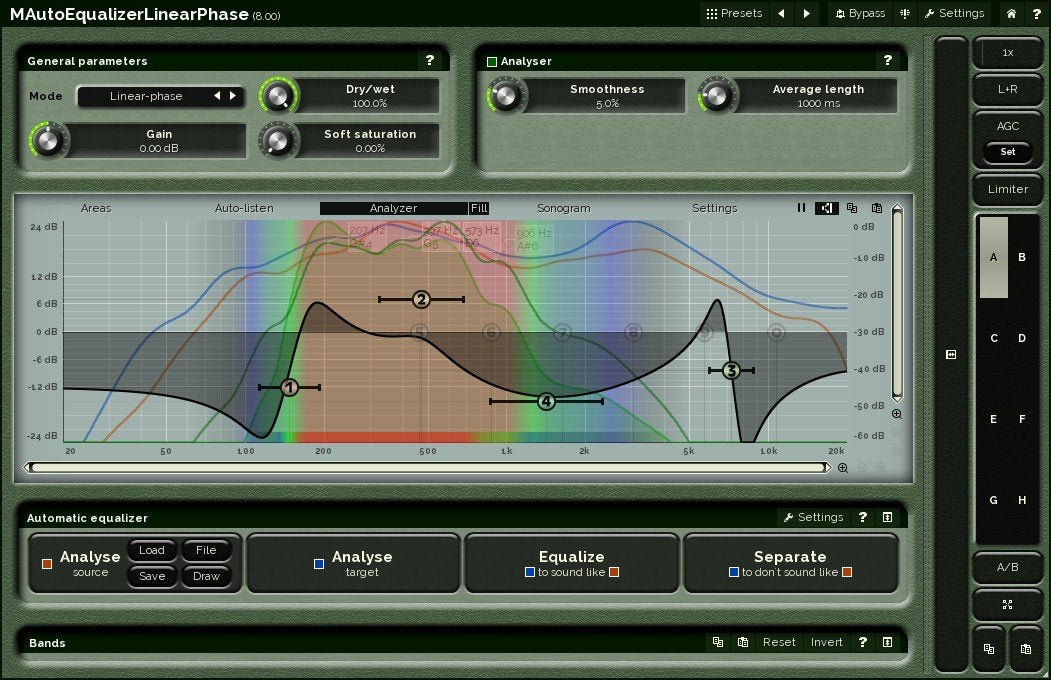
Task: Select the Areas tab above the graph
Action: [95, 208]
